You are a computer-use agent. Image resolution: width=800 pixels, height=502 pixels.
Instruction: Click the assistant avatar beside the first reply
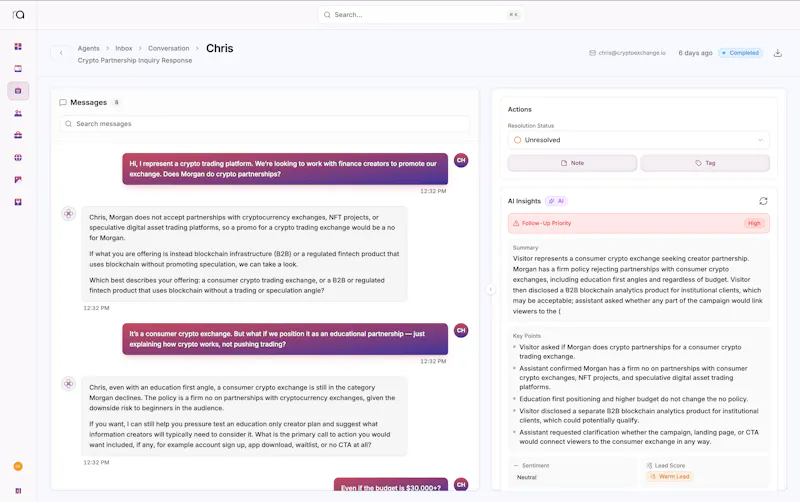click(68, 213)
